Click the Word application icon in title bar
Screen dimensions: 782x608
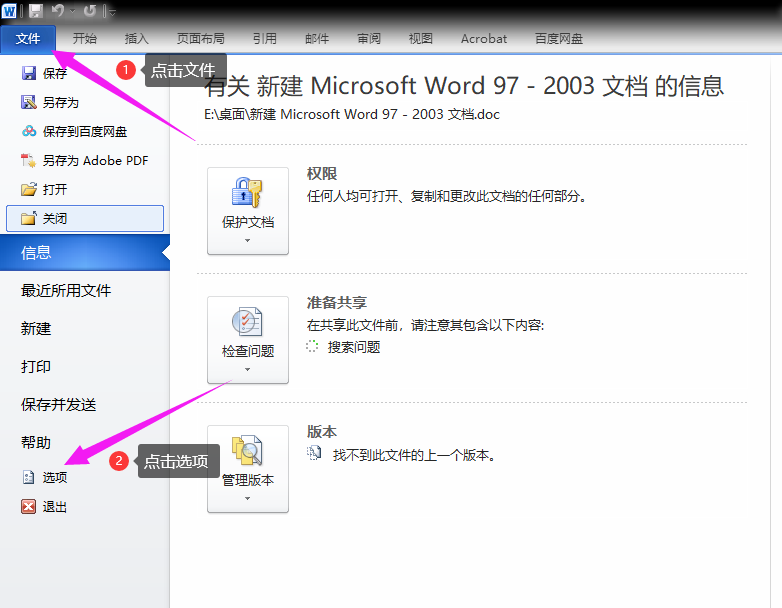[9, 10]
